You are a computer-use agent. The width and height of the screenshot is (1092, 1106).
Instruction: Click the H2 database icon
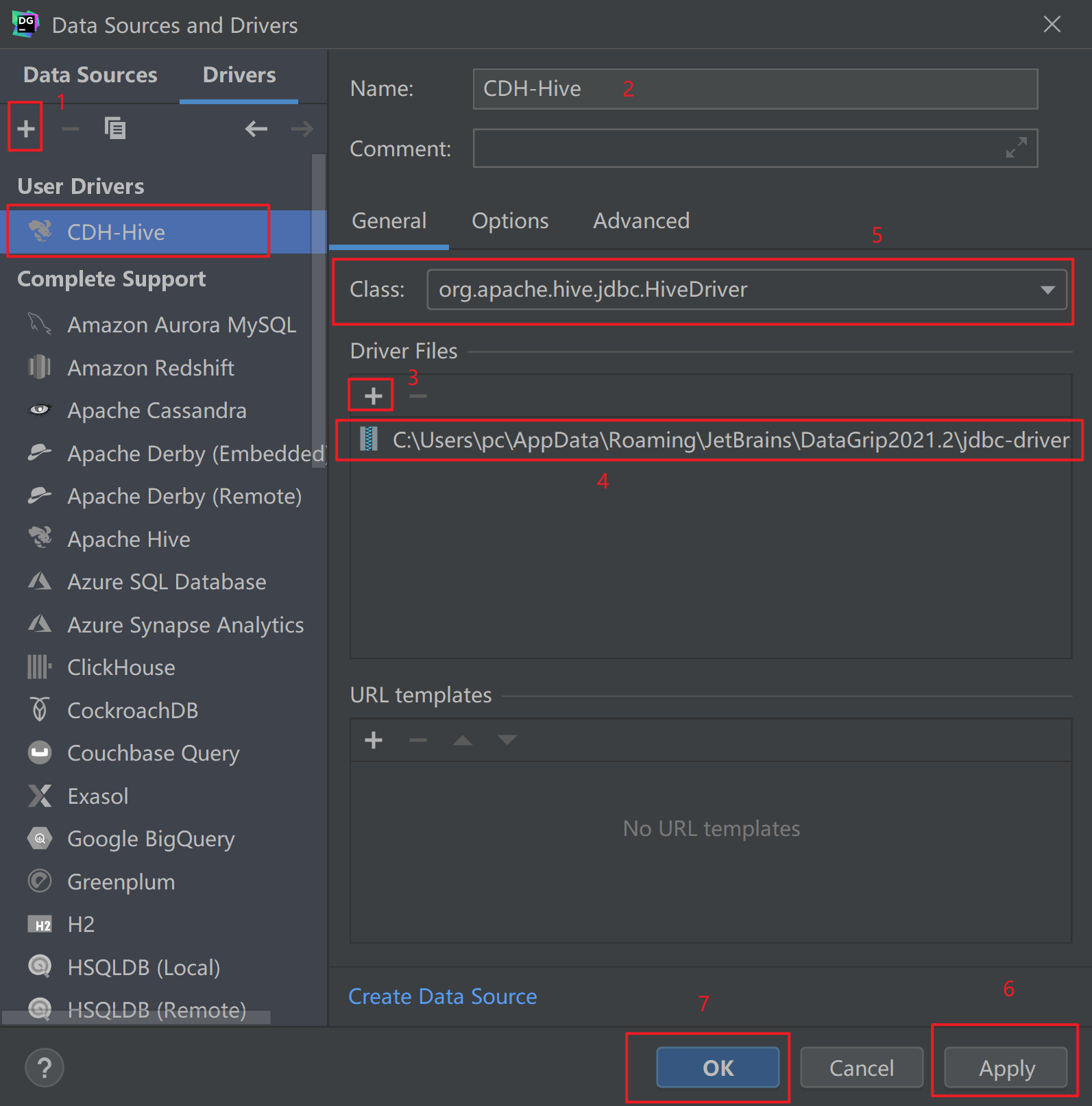coord(40,924)
